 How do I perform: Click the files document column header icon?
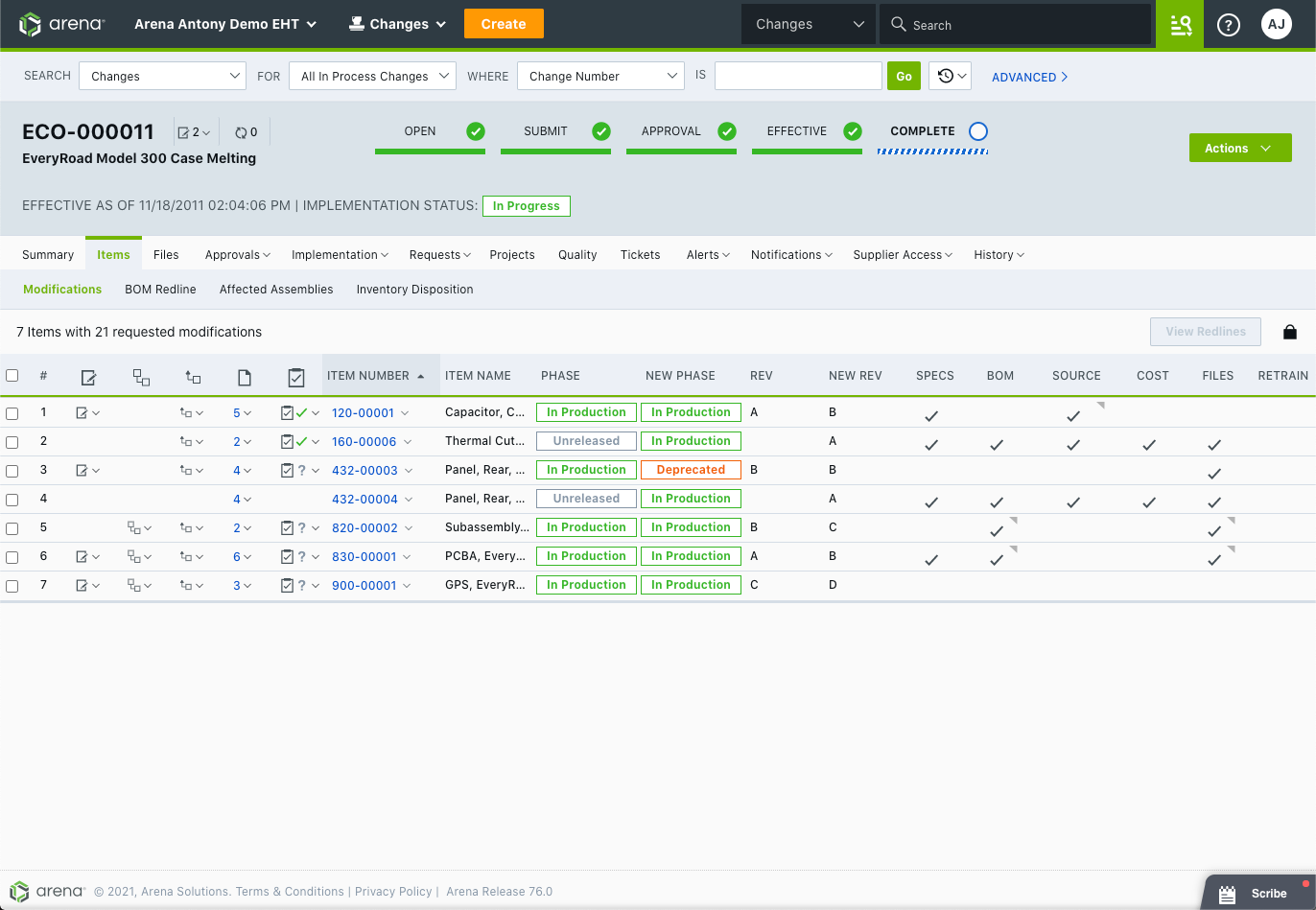[245, 378]
